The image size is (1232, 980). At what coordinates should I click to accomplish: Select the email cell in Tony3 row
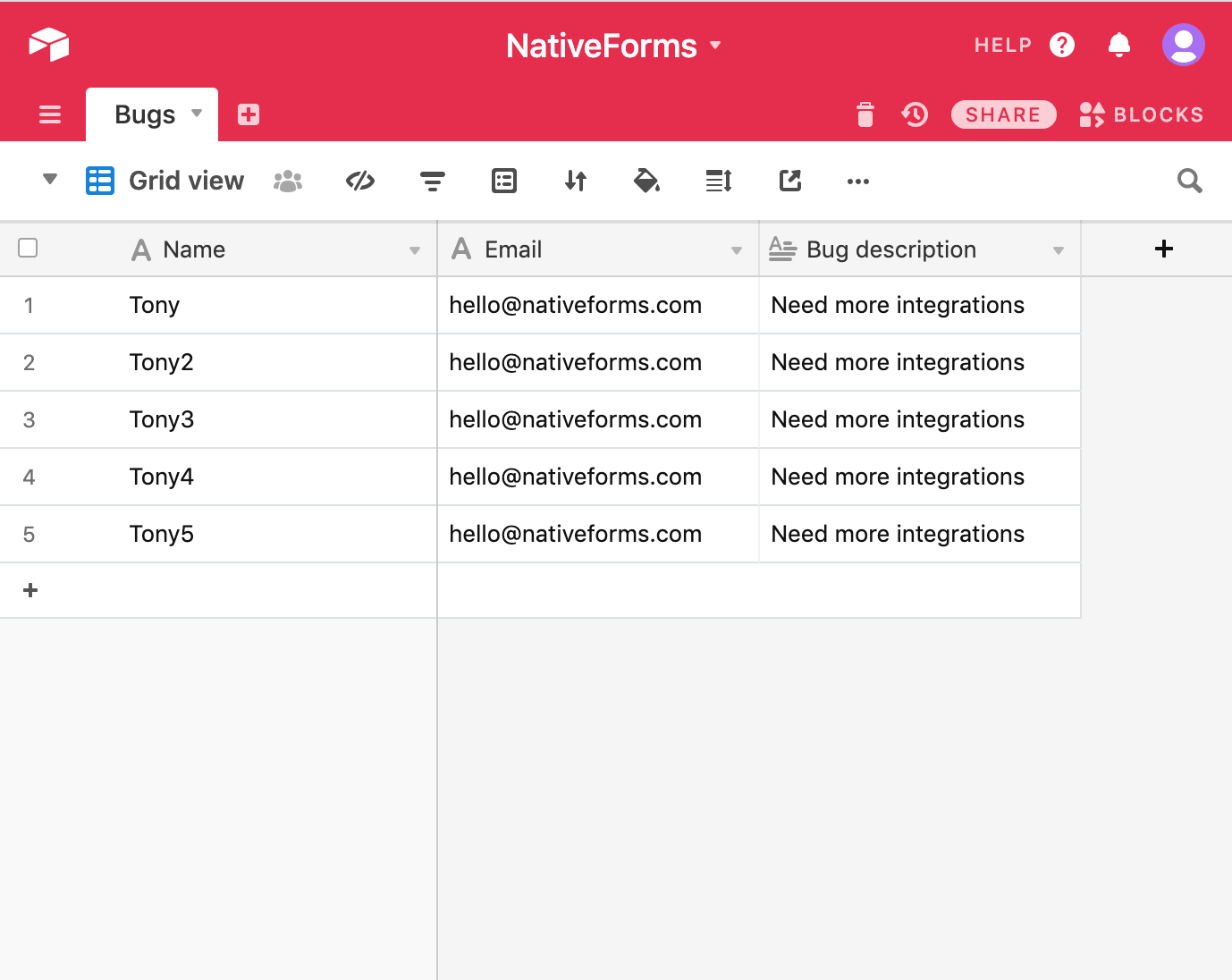click(598, 419)
